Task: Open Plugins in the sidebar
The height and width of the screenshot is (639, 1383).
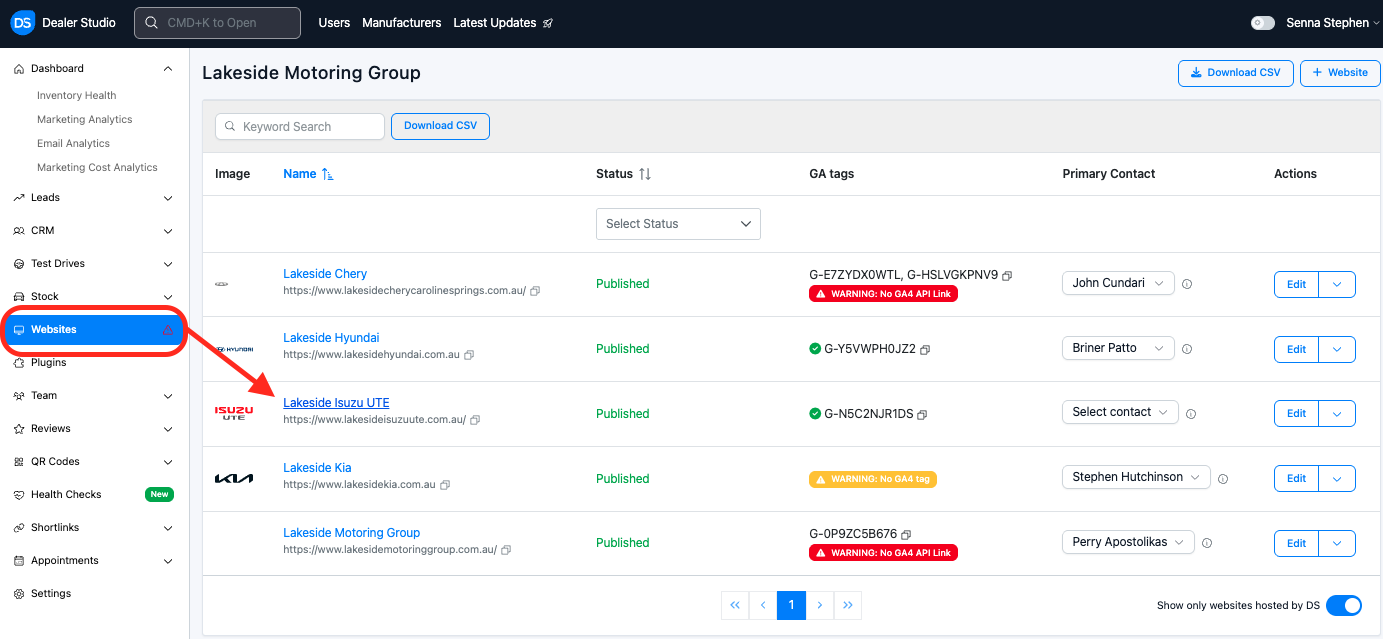Action: (x=49, y=363)
